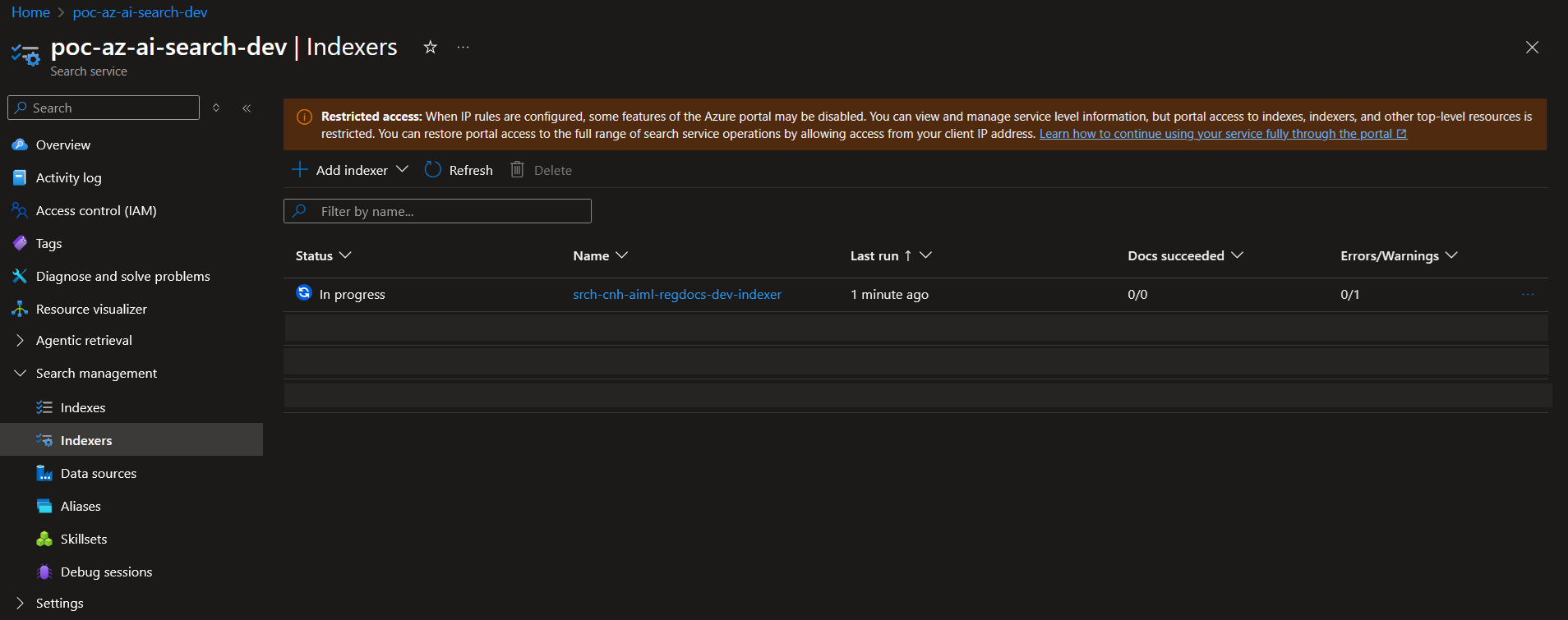Click the Aliases icon
Screen dimensions: 1568x620
pos(44,506)
